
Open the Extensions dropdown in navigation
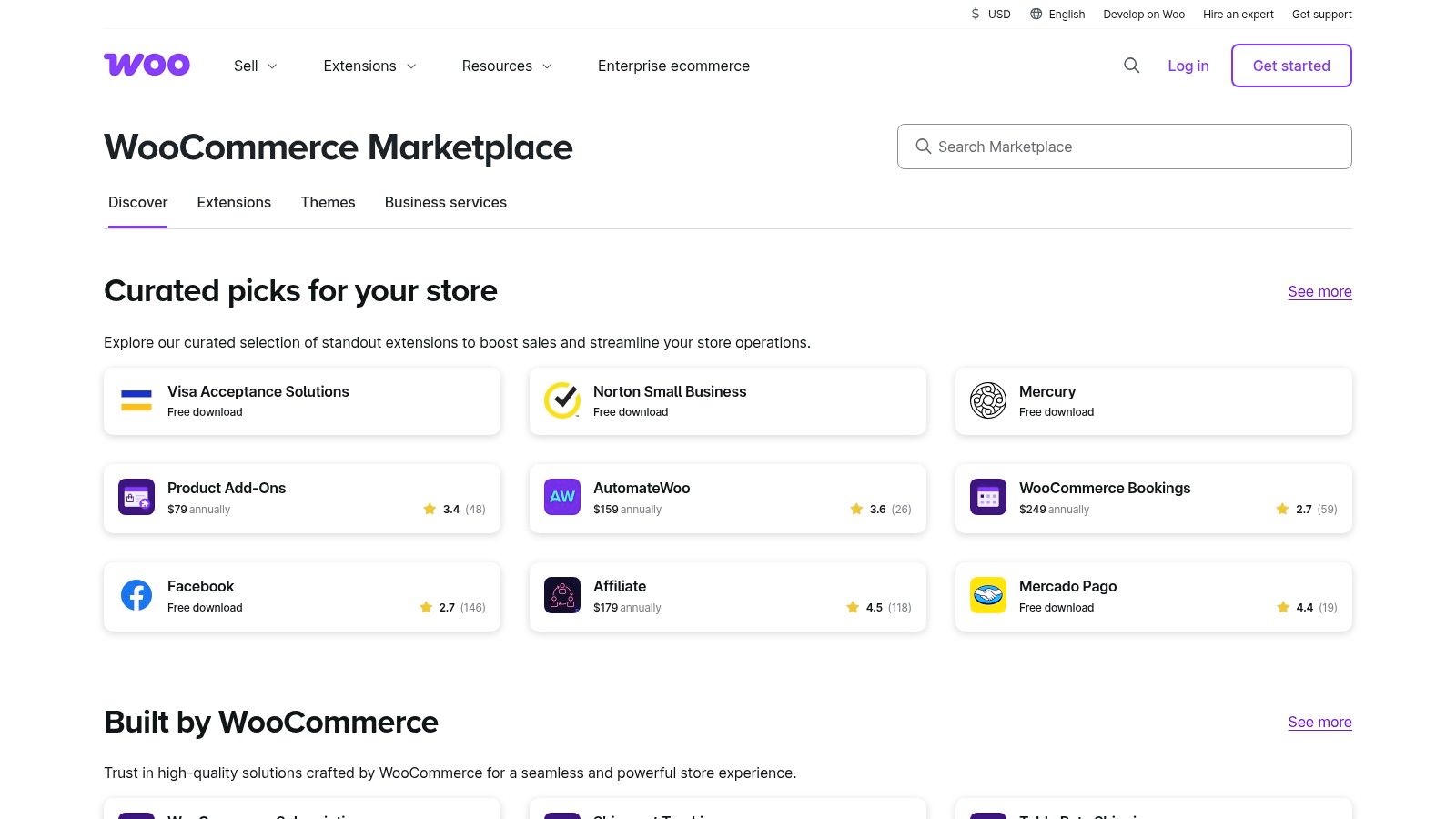369,66
